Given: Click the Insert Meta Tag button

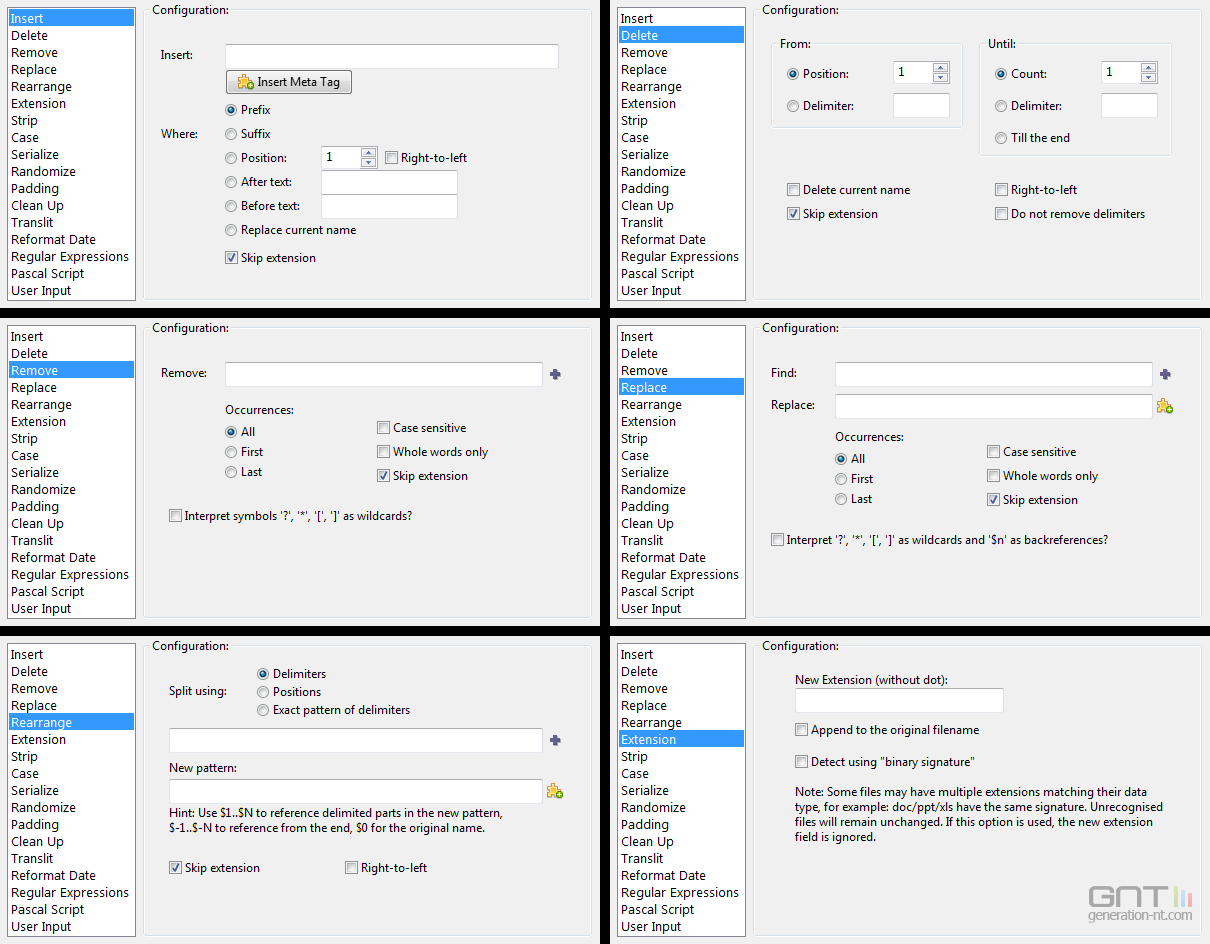Looking at the screenshot, I should click(x=289, y=82).
